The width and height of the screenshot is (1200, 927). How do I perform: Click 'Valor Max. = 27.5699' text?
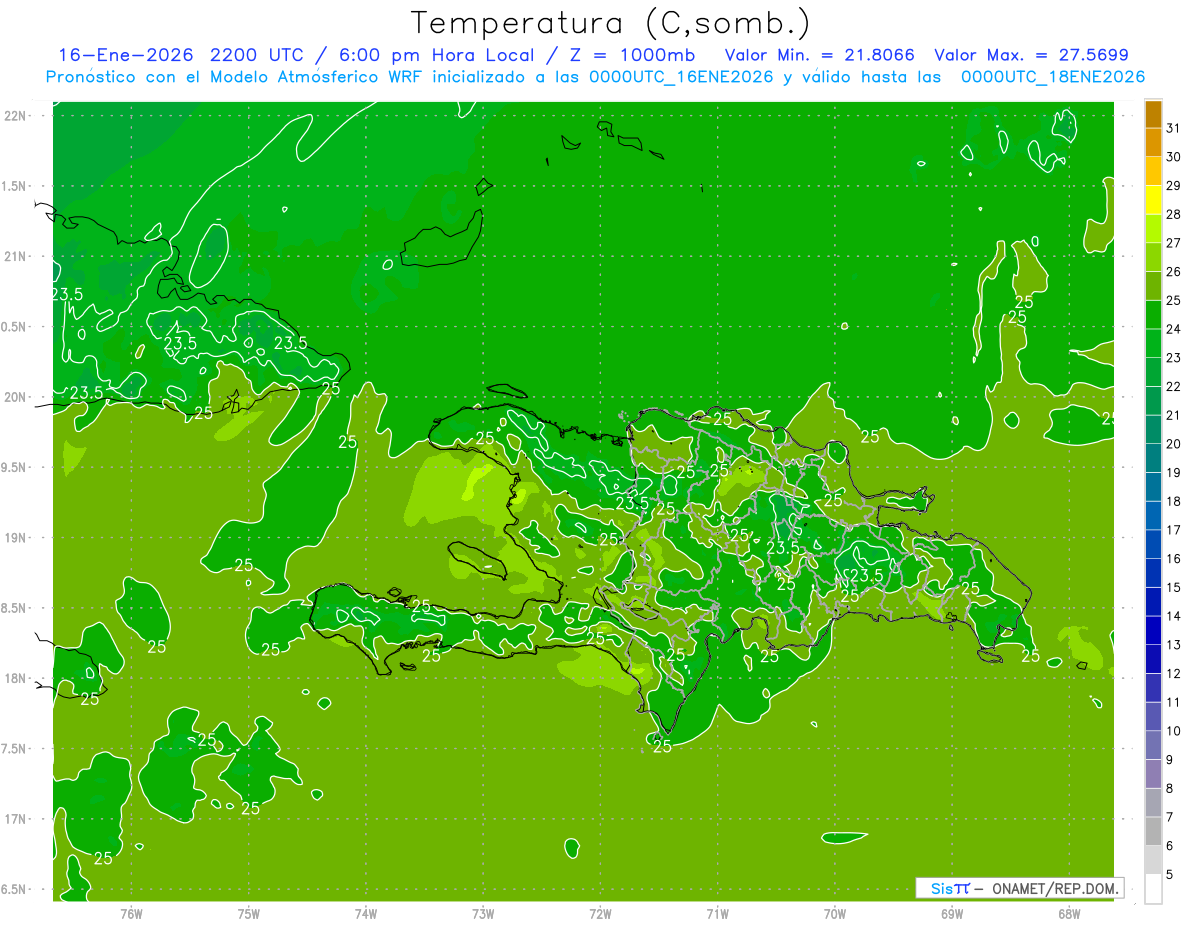1031,55
